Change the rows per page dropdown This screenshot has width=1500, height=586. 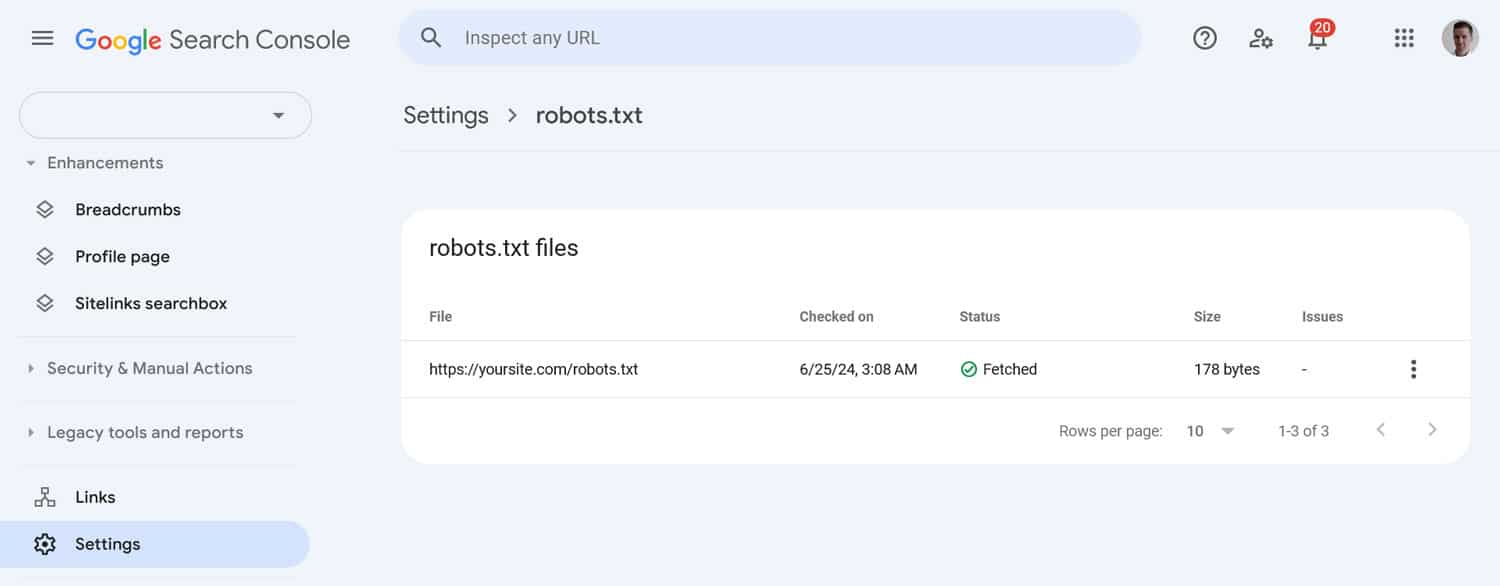coord(1210,431)
